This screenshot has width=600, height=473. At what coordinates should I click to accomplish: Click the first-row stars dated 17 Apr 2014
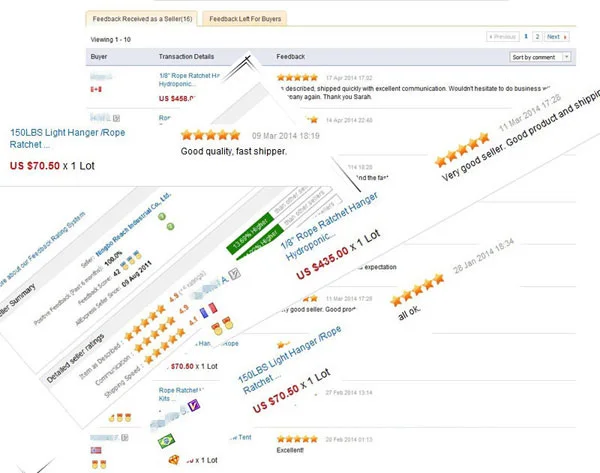(297, 78)
